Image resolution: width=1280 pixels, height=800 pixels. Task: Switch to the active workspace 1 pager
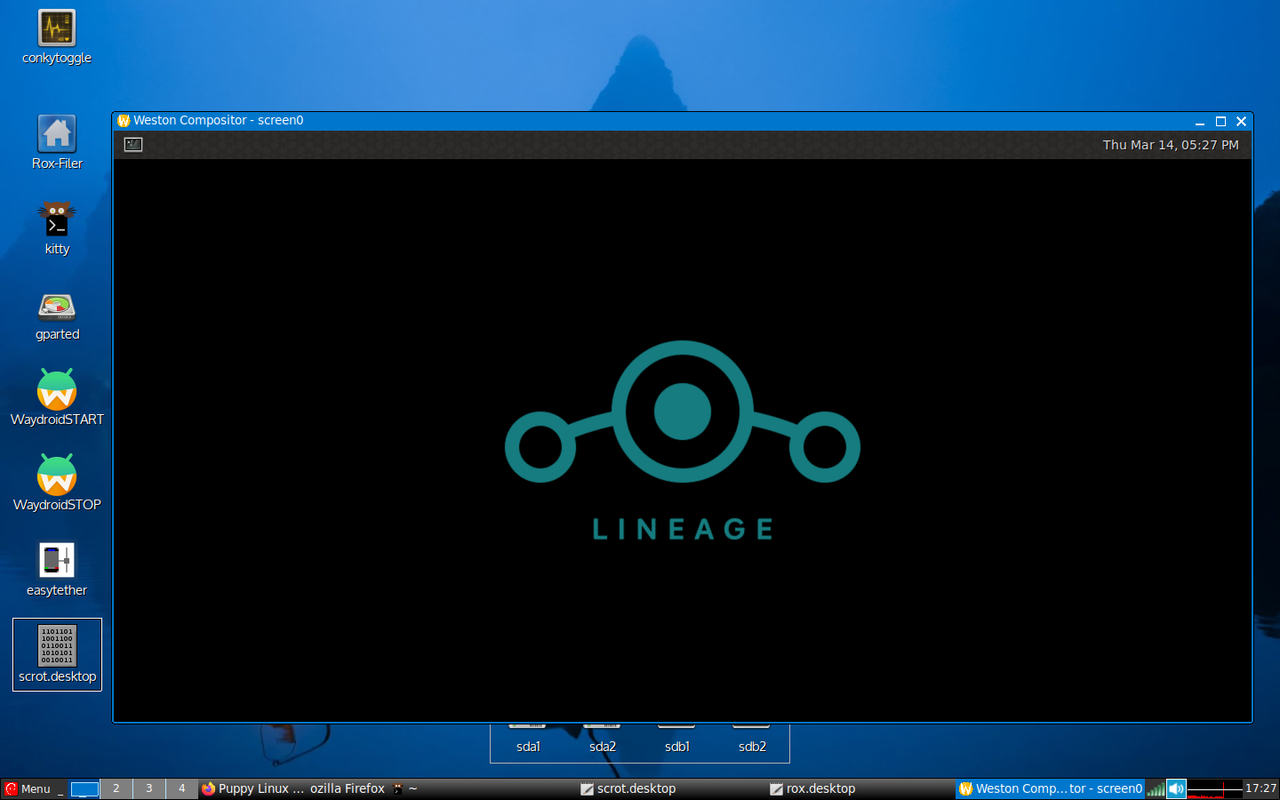pyautogui.click(x=85, y=789)
